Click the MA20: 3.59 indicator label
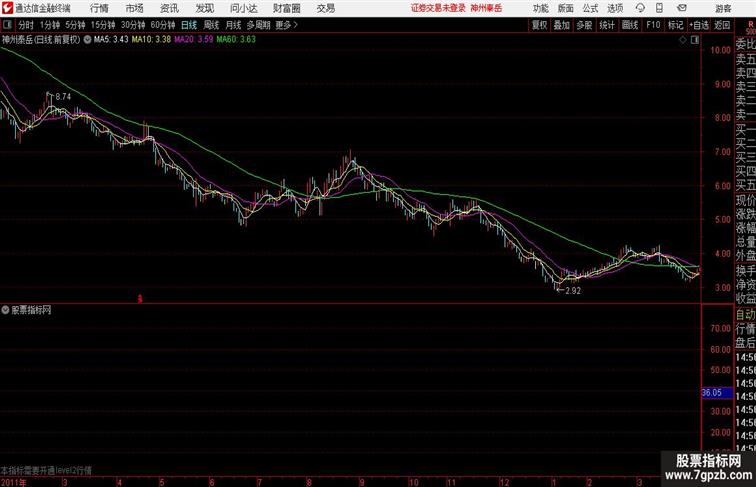Viewport: 756px width, 487px height. coord(194,40)
